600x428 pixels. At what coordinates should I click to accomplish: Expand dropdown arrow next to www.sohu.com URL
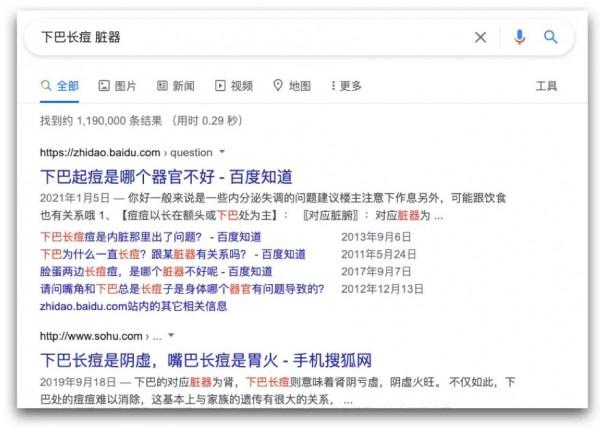click(x=171, y=335)
